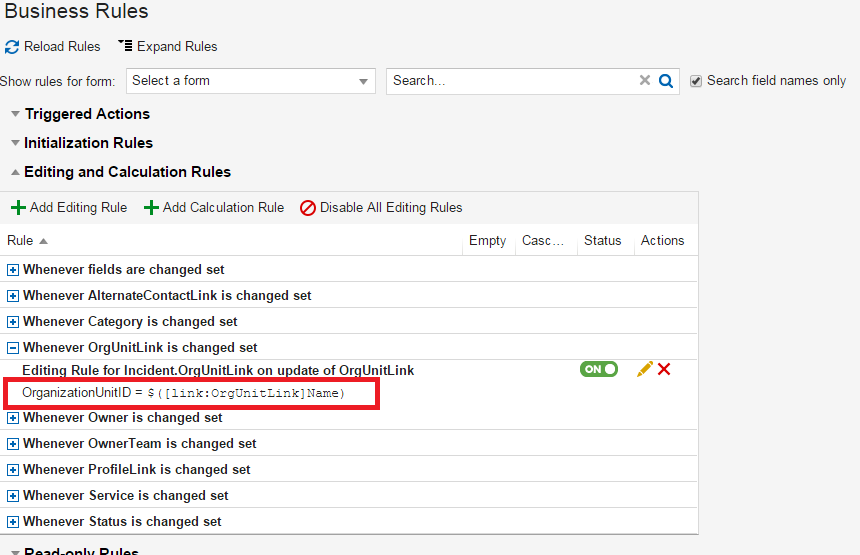
Task: Expand Whenever Status is changed set
Action: tap(13, 522)
